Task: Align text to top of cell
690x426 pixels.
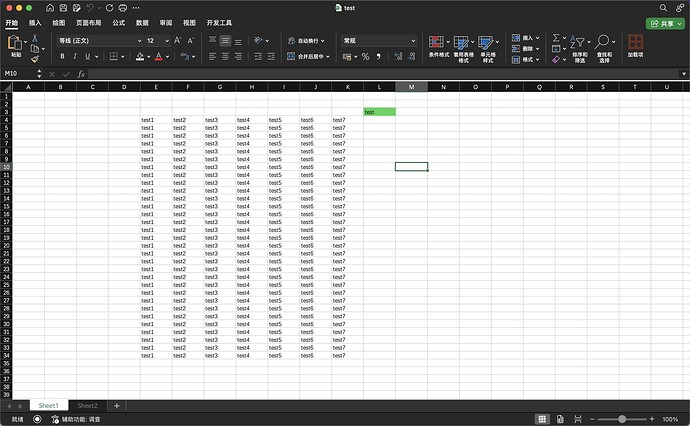Action: pos(213,40)
